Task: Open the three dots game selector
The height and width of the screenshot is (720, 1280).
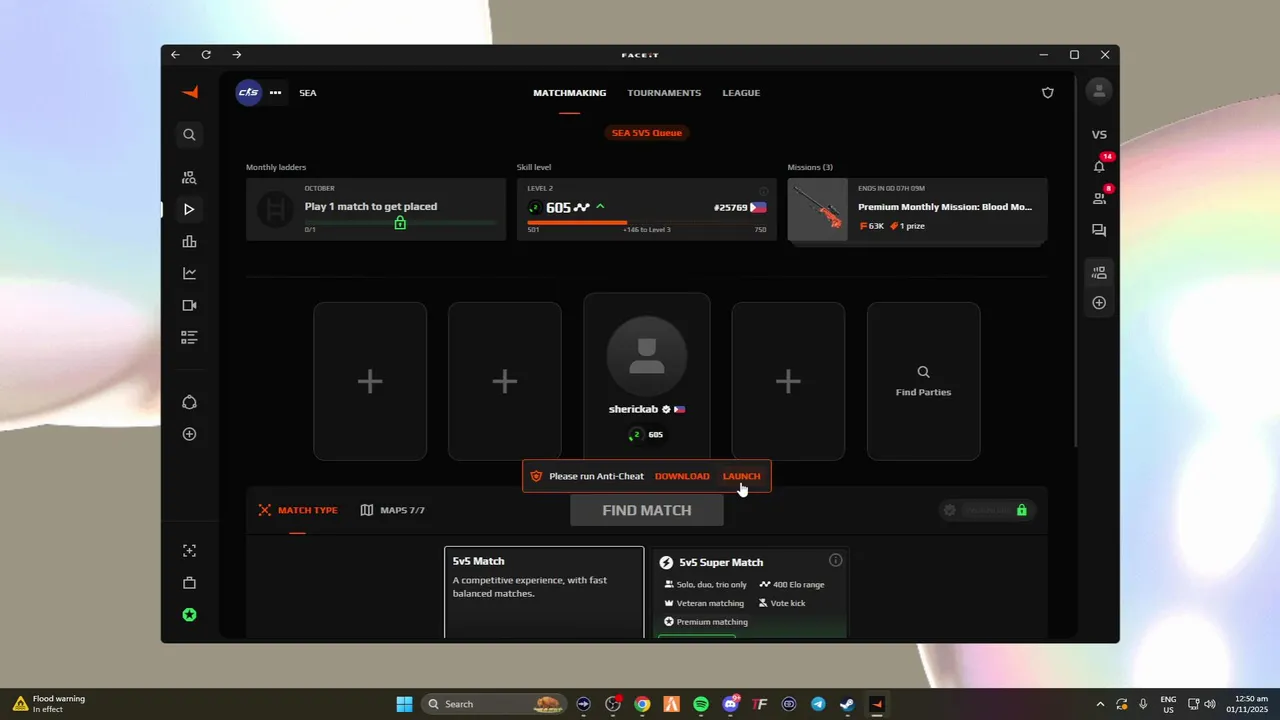Action: point(275,92)
